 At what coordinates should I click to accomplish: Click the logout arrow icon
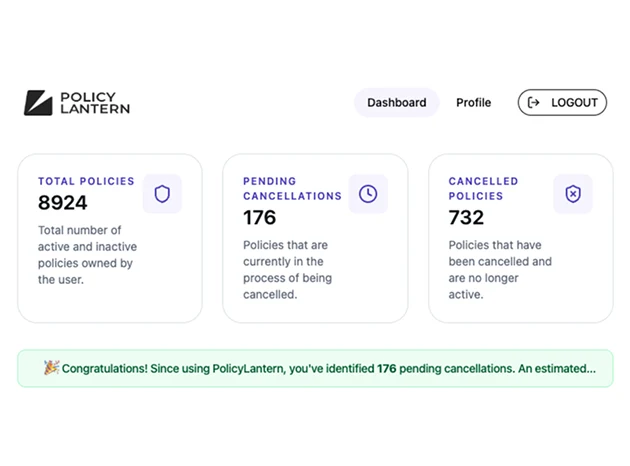point(533,103)
